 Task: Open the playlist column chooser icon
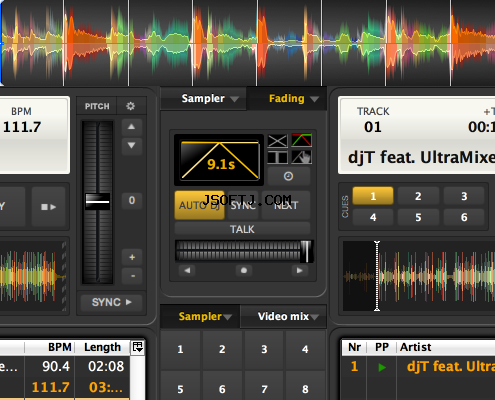point(138,347)
